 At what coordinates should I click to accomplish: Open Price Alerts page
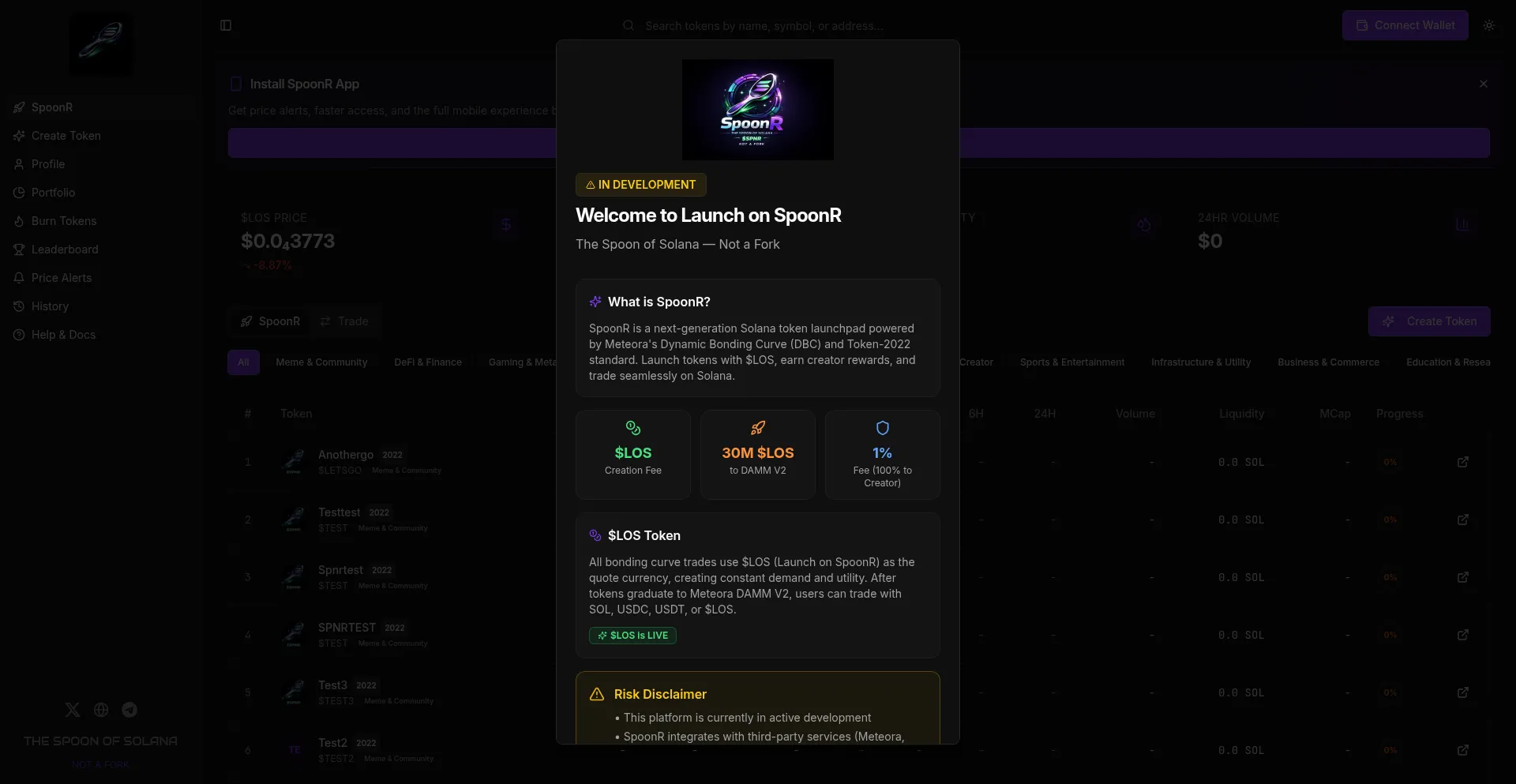pyautogui.click(x=61, y=278)
